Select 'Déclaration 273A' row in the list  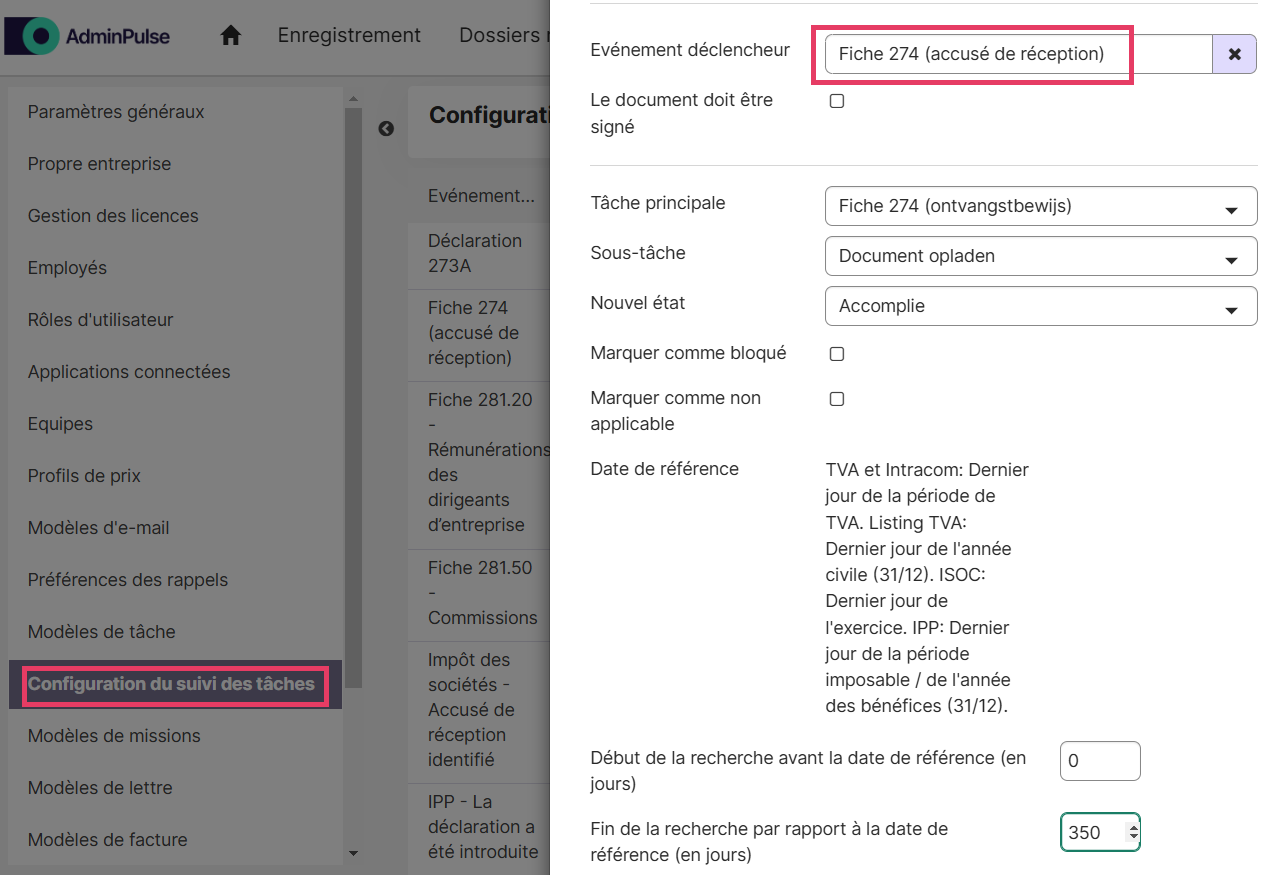coord(475,253)
